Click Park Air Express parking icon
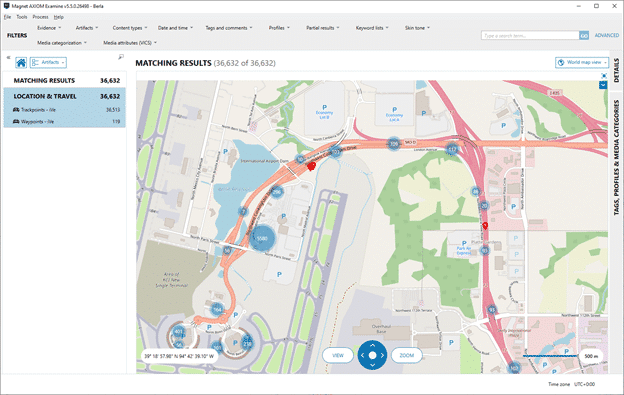Viewport: 624px width, 395px height. 464,243
